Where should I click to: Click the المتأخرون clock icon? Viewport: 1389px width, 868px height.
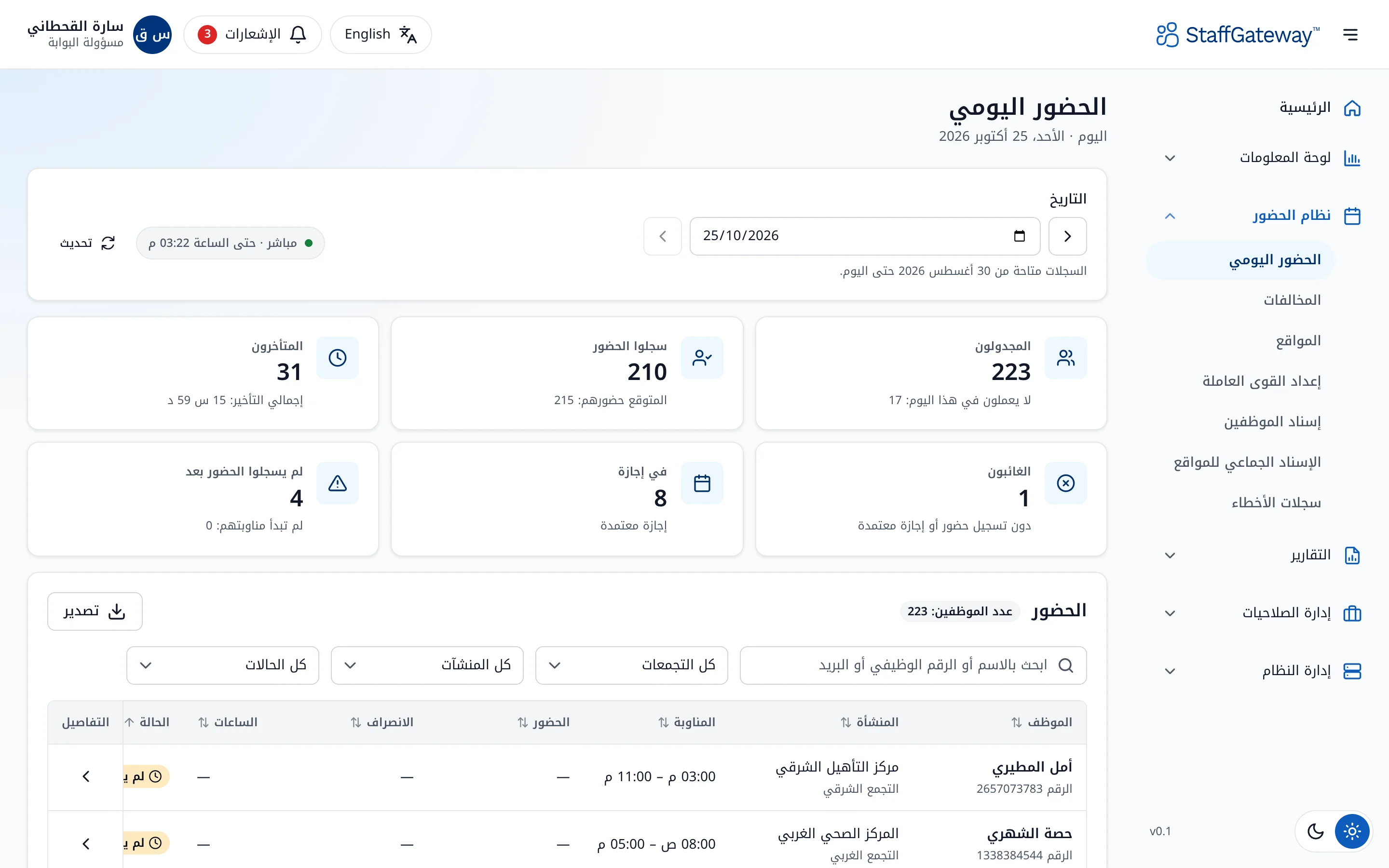[338, 358]
